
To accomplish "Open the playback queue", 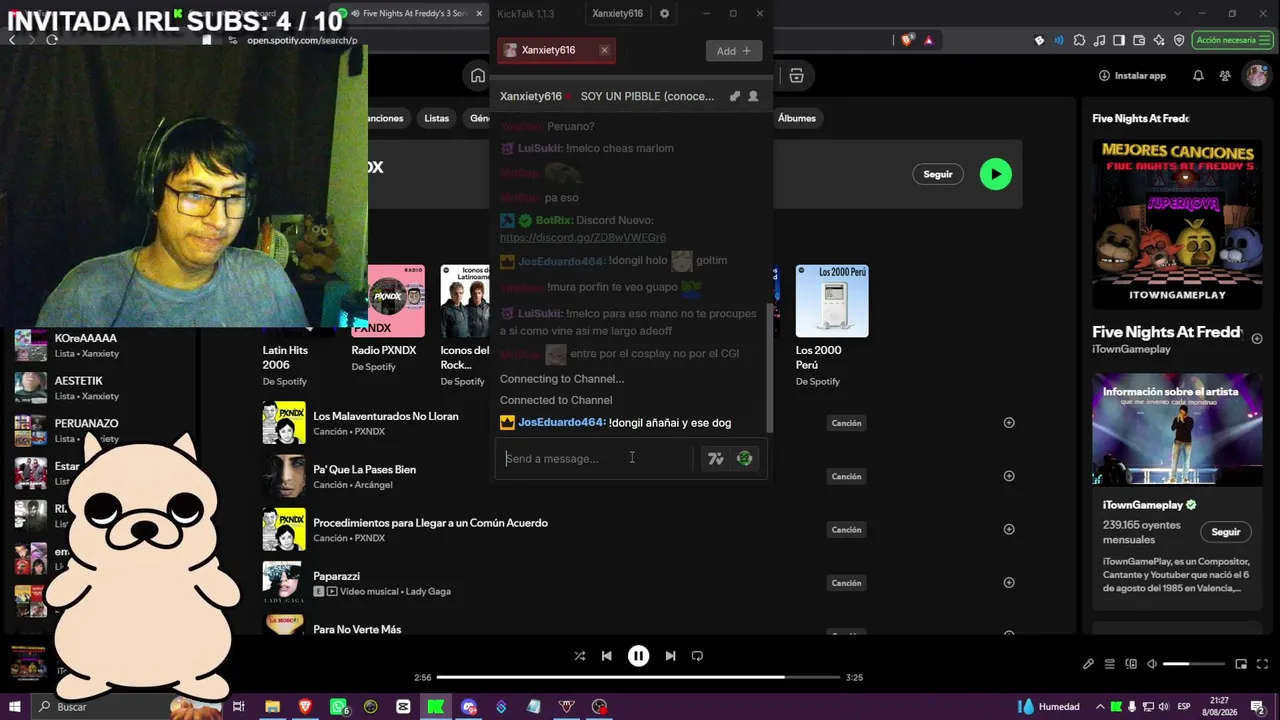I will click(x=1110, y=664).
